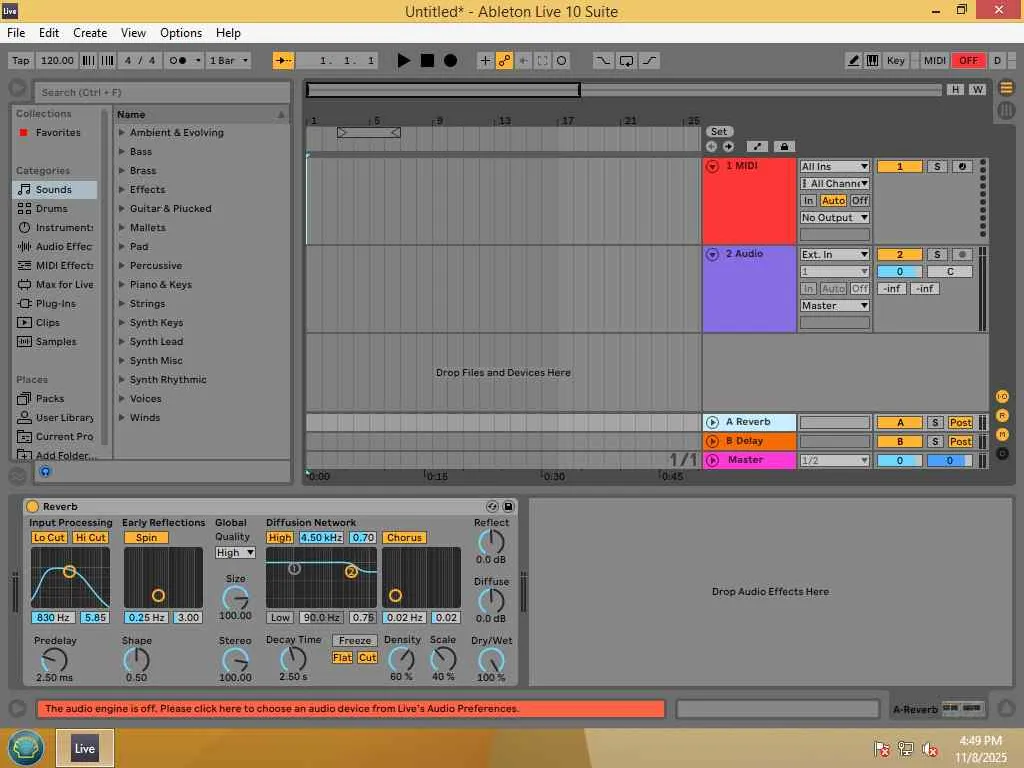The image size is (1024, 768).
Task: Click automation mode toggle icon
Action: click(757, 146)
